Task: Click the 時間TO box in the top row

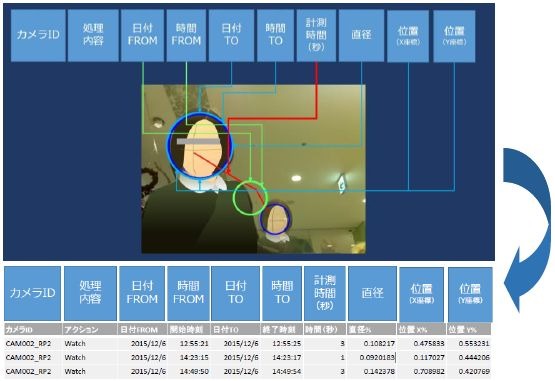Action: [275, 35]
